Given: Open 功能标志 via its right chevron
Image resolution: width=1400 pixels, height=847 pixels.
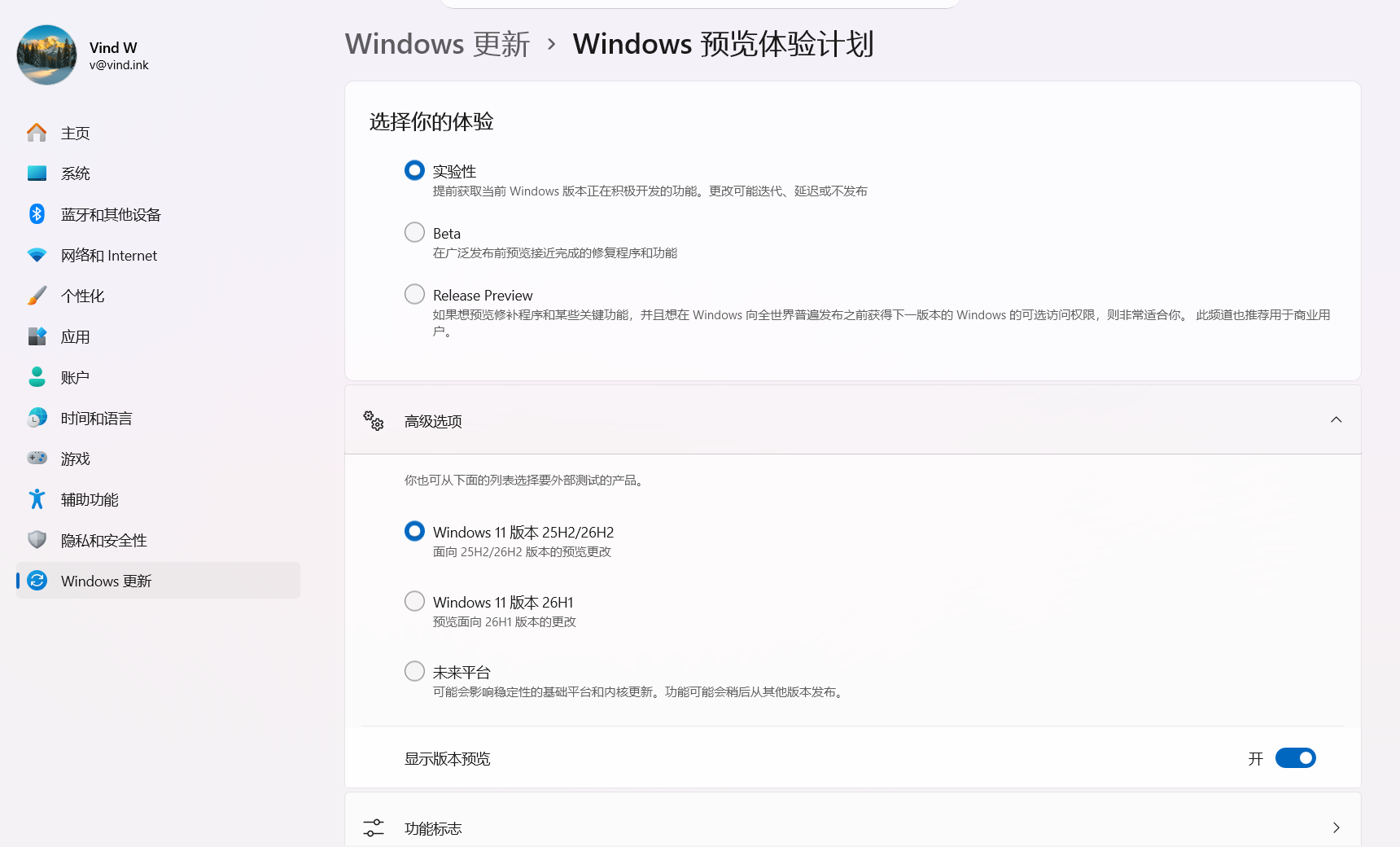Looking at the screenshot, I should [x=1336, y=828].
